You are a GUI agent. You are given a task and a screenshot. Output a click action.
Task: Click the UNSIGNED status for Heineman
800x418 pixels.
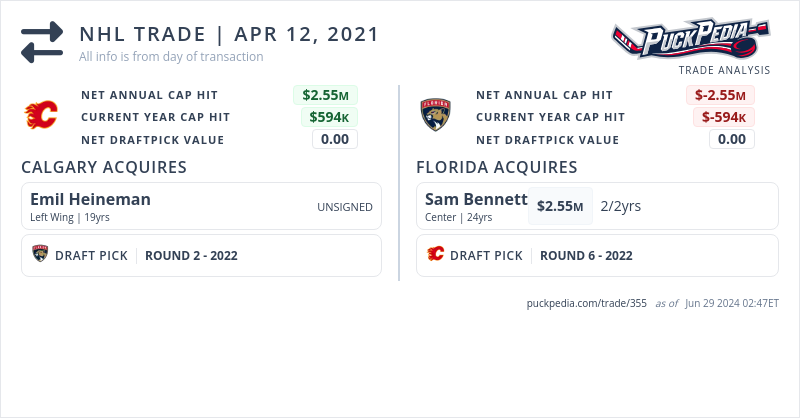[x=345, y=207]
